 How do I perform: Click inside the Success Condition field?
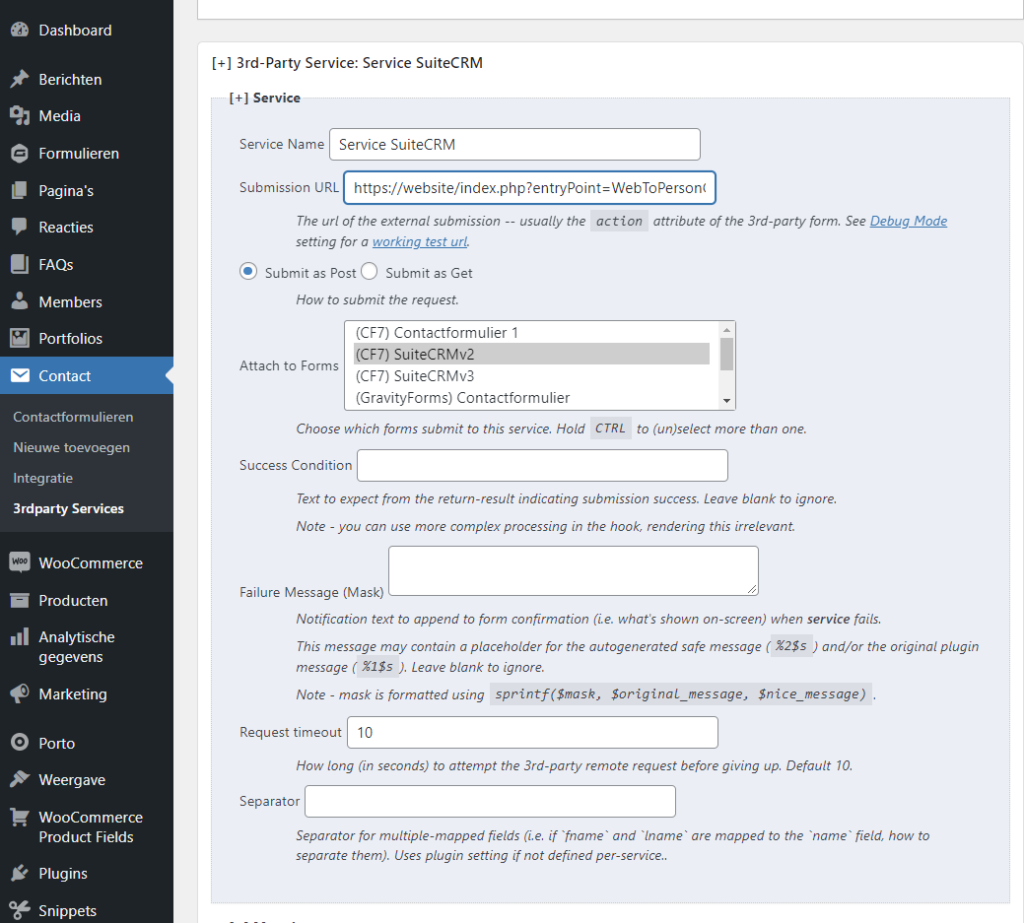(540, 465)
